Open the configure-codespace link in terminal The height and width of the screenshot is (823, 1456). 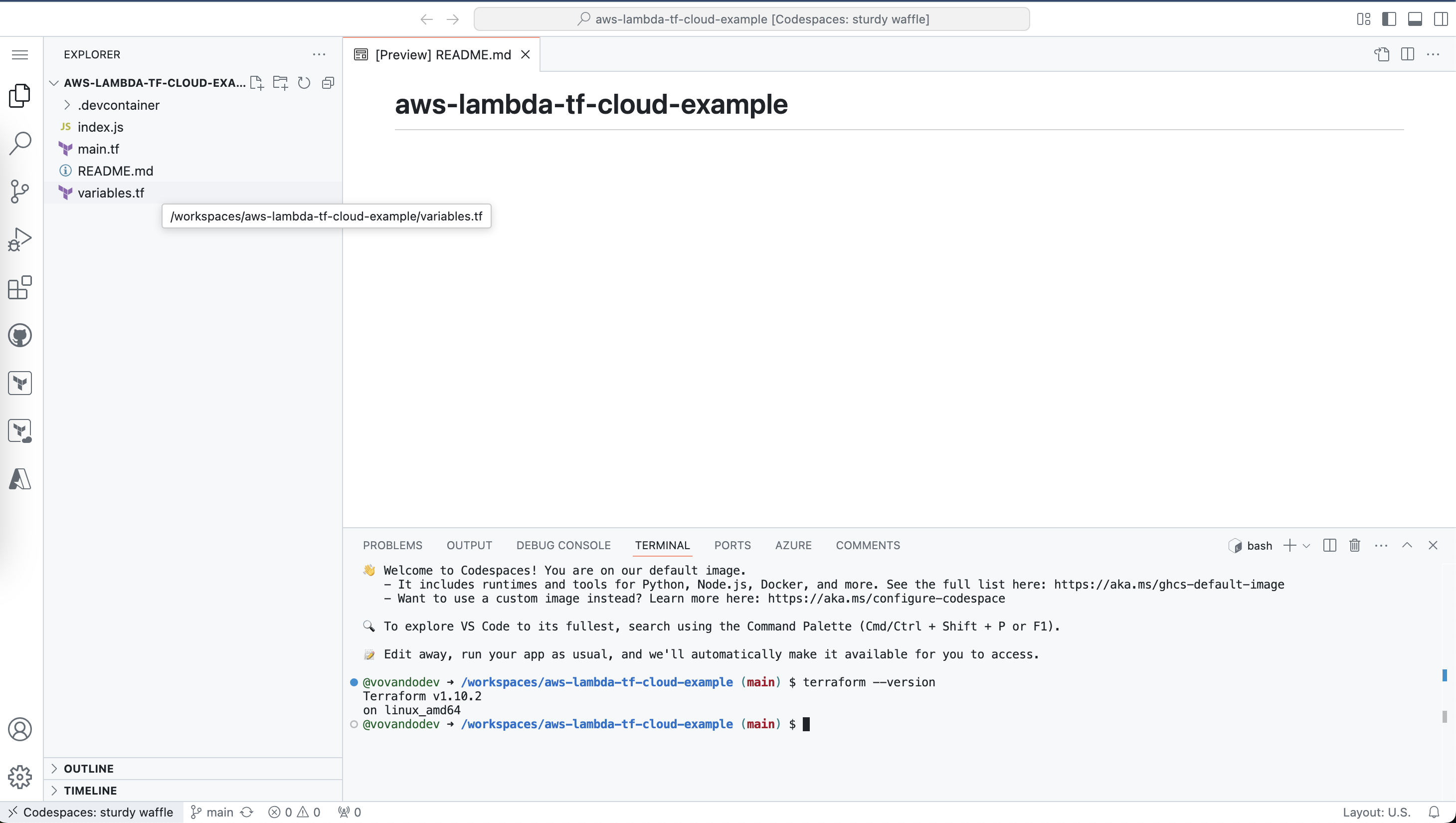[x=886, y=599]
